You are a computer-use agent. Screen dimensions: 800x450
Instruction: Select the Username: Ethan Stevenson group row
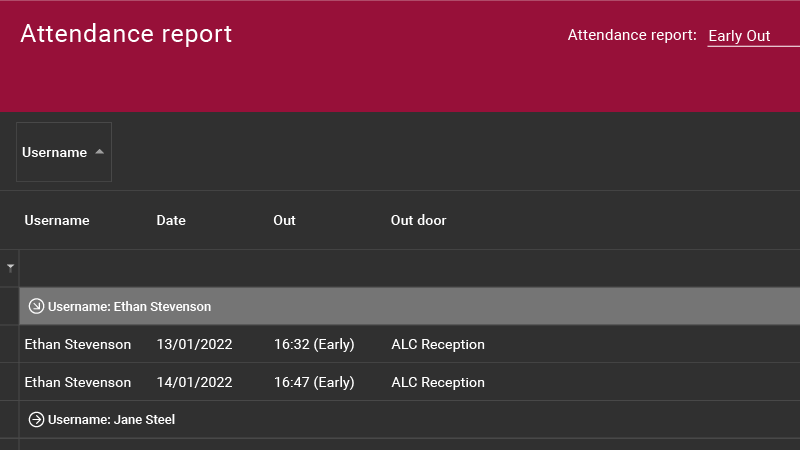410,306
